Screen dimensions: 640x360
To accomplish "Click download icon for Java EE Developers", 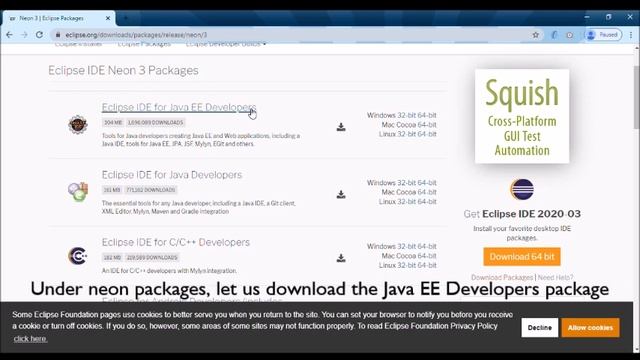I will pyautogui.click(x=341, y=127).
